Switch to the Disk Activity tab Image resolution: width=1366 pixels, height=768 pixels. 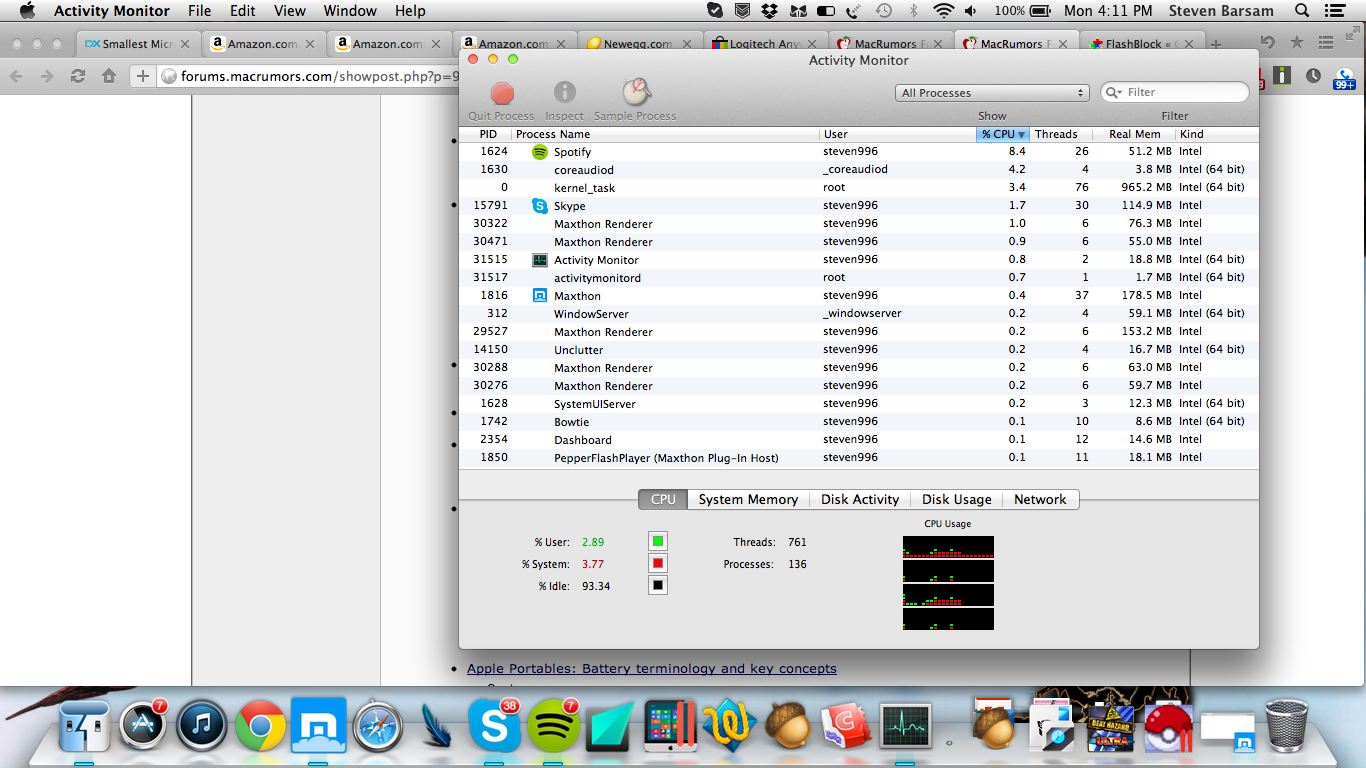click(x=860, y=499)
